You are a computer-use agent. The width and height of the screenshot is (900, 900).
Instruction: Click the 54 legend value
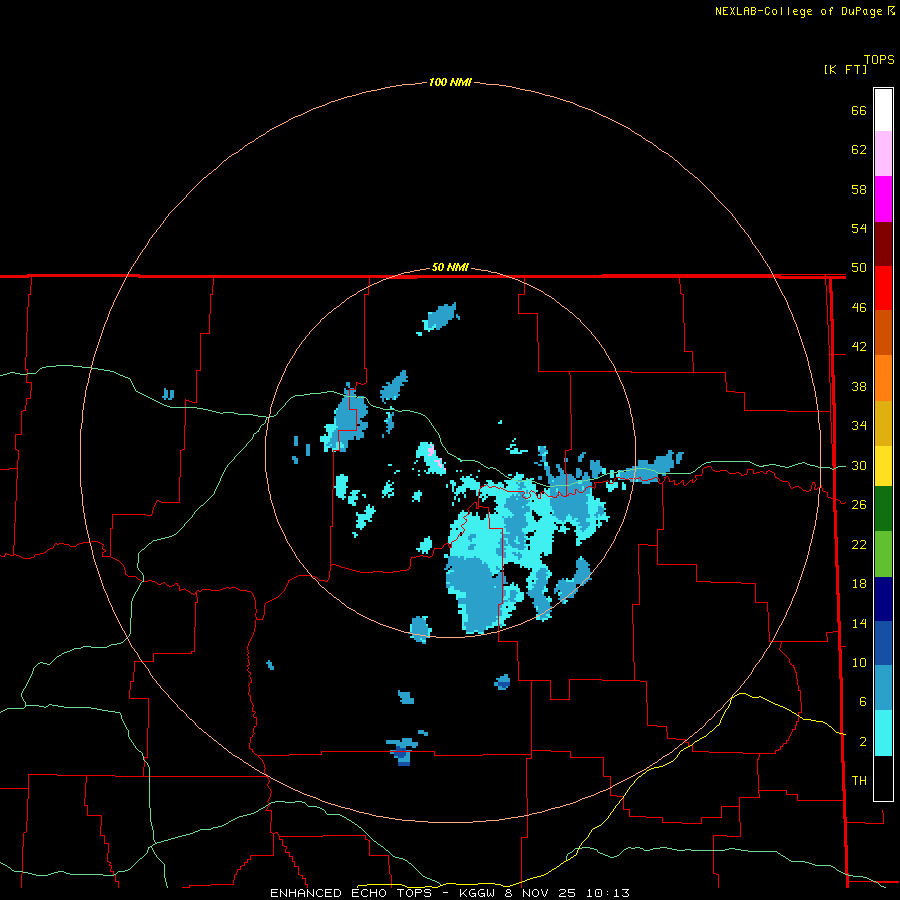point(859,228)
